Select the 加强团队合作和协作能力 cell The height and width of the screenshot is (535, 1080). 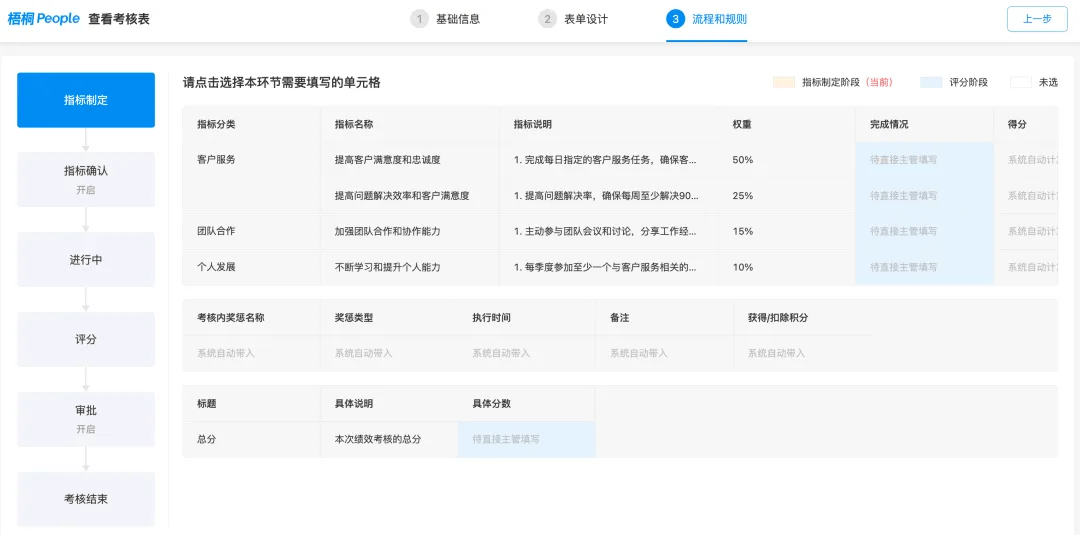point(410,231)
